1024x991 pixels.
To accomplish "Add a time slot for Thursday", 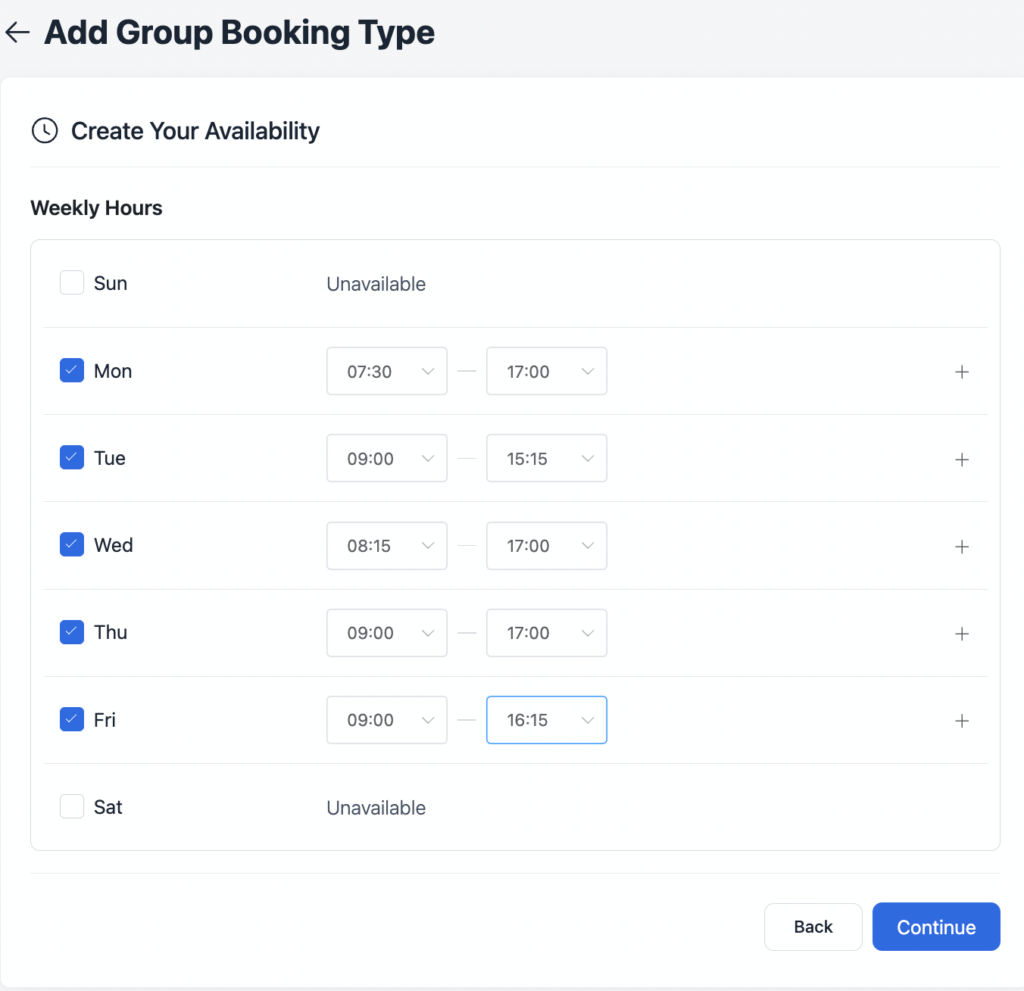I will tap(961, 633).
